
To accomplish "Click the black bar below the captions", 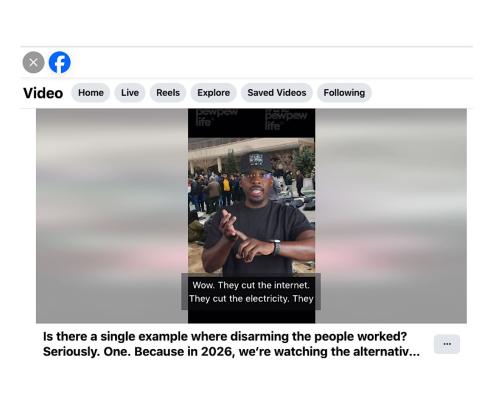I will point(251,317).
